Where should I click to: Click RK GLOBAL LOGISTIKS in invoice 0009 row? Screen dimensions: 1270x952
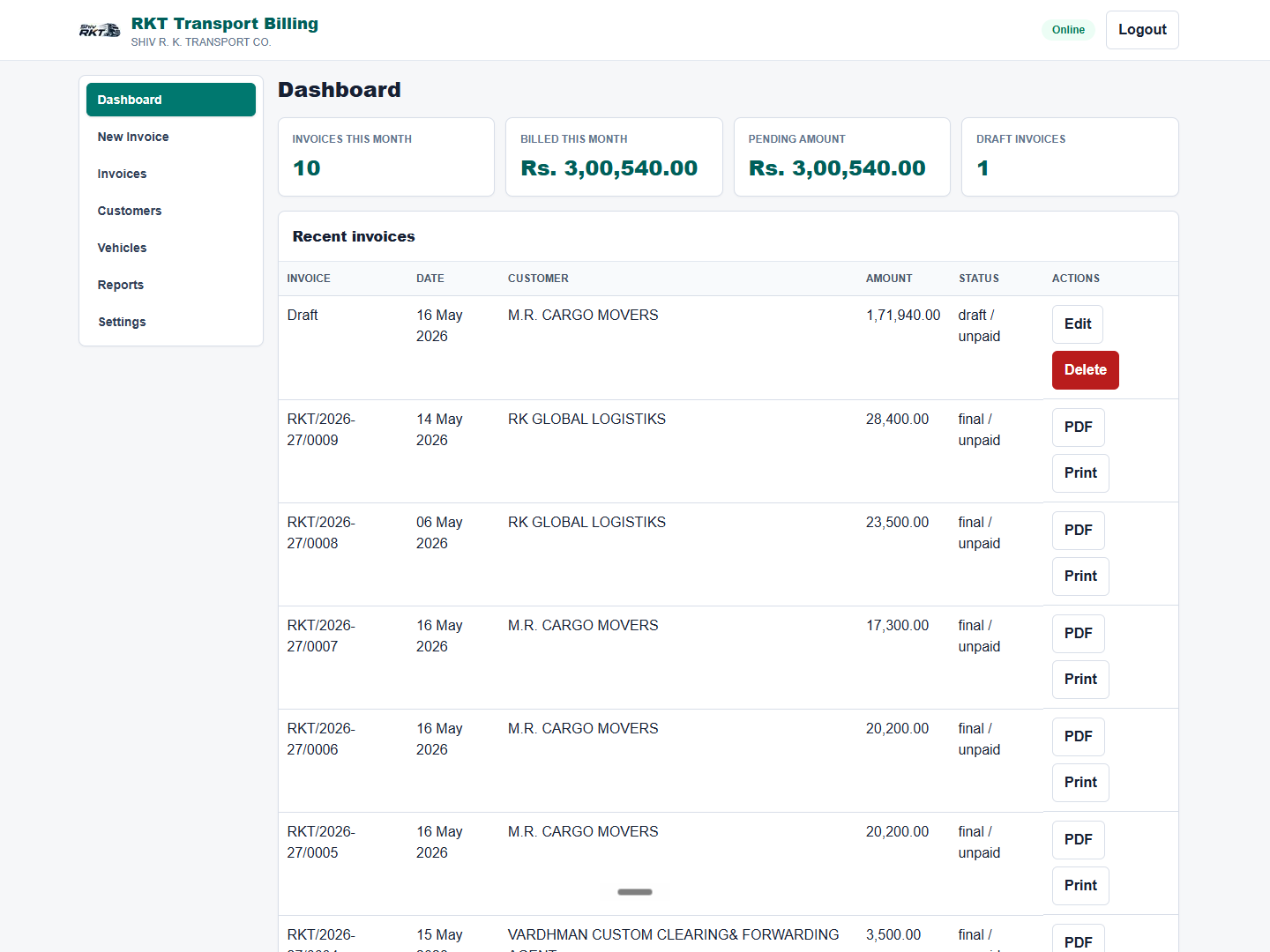(x=586, y=420)
